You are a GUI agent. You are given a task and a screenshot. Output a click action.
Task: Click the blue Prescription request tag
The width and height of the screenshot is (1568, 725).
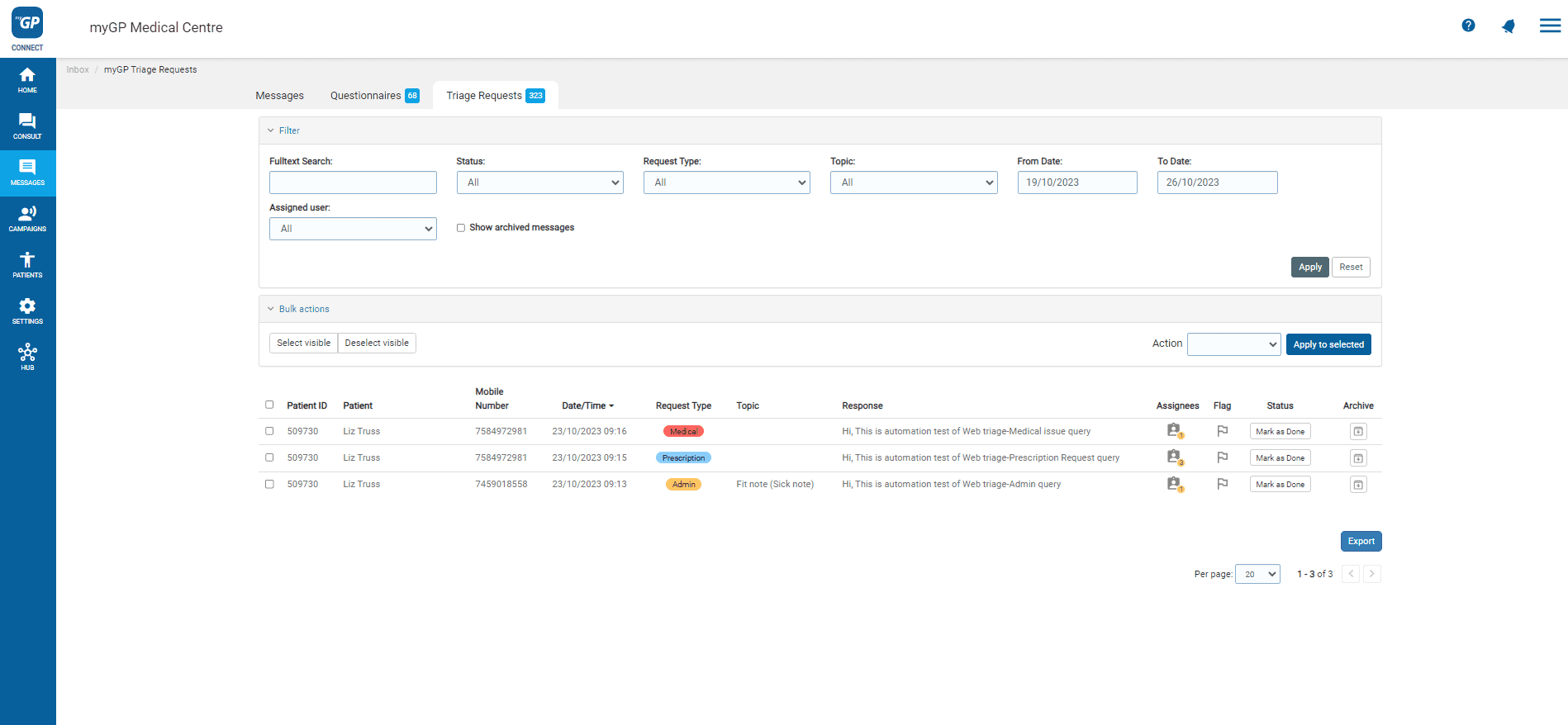click(x=683, y=457)
